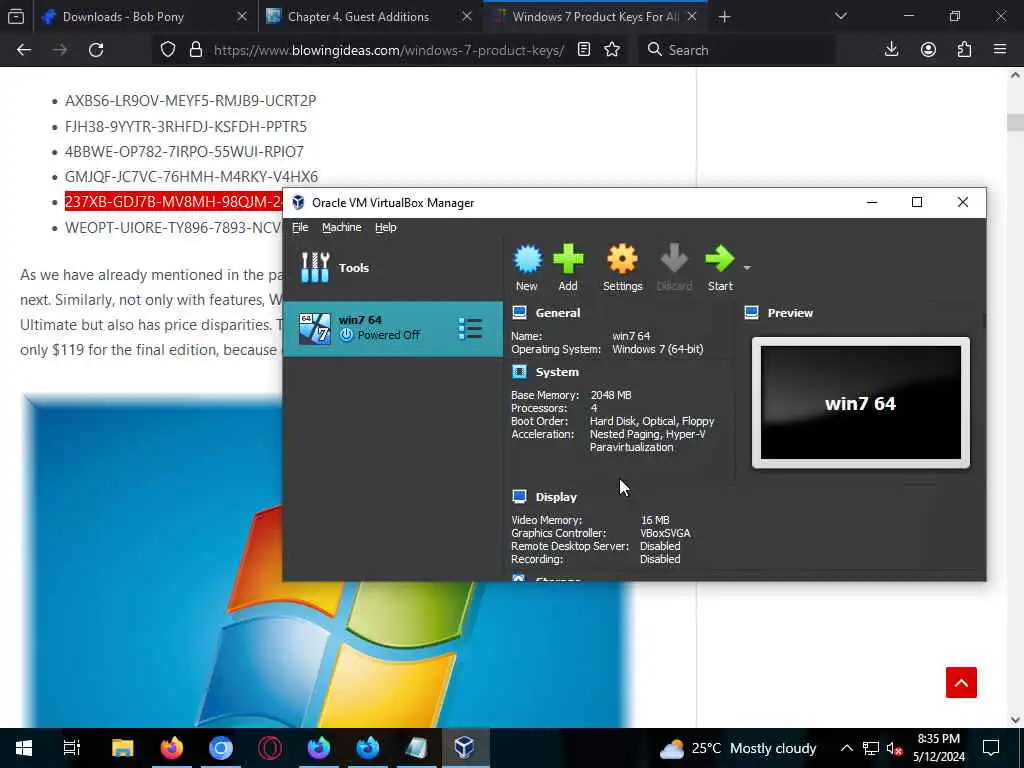
Task: Show hidden system tray icons
Action: point(846,748)
